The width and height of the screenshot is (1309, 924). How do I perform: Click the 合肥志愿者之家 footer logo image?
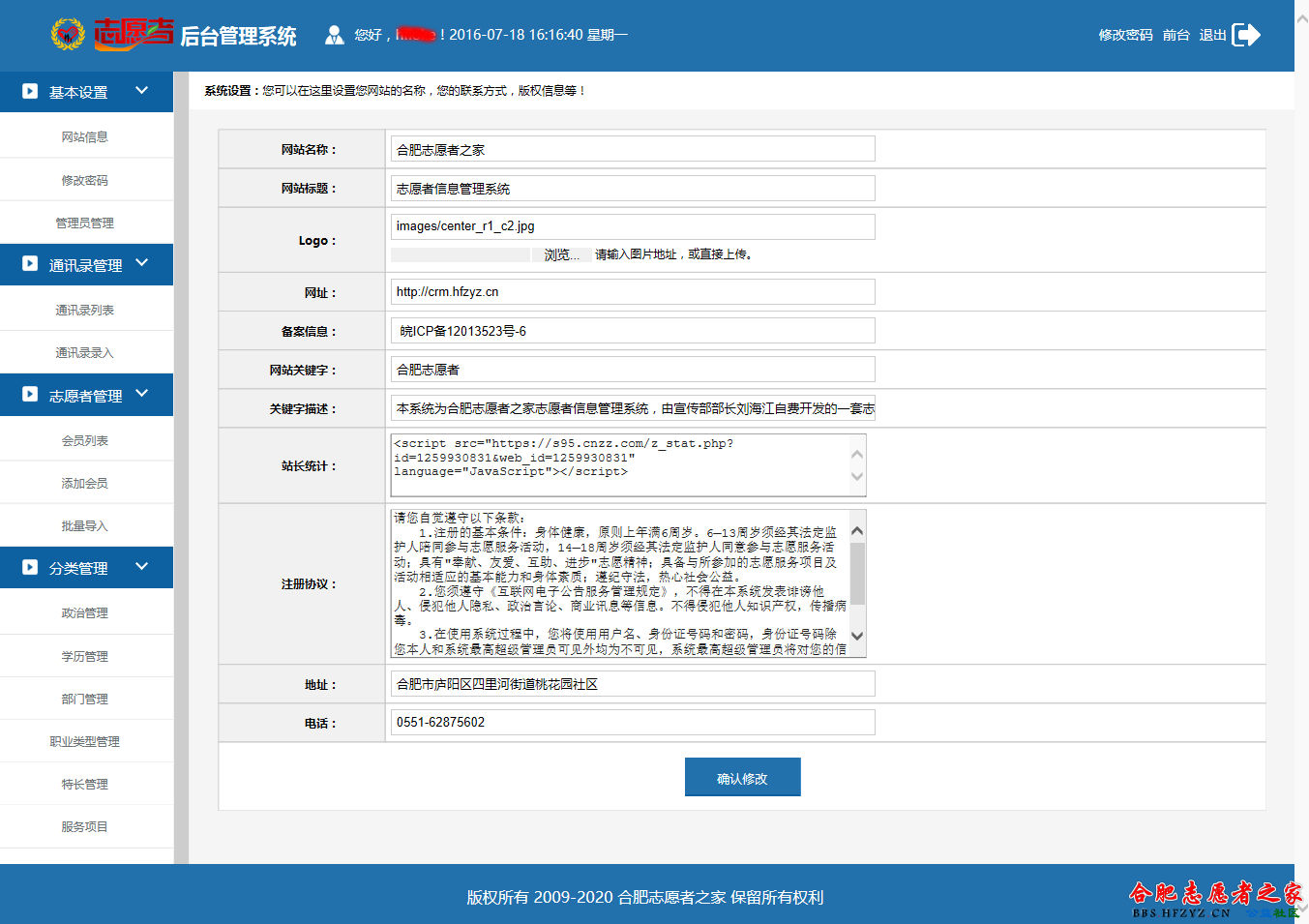coord(1215,899)
